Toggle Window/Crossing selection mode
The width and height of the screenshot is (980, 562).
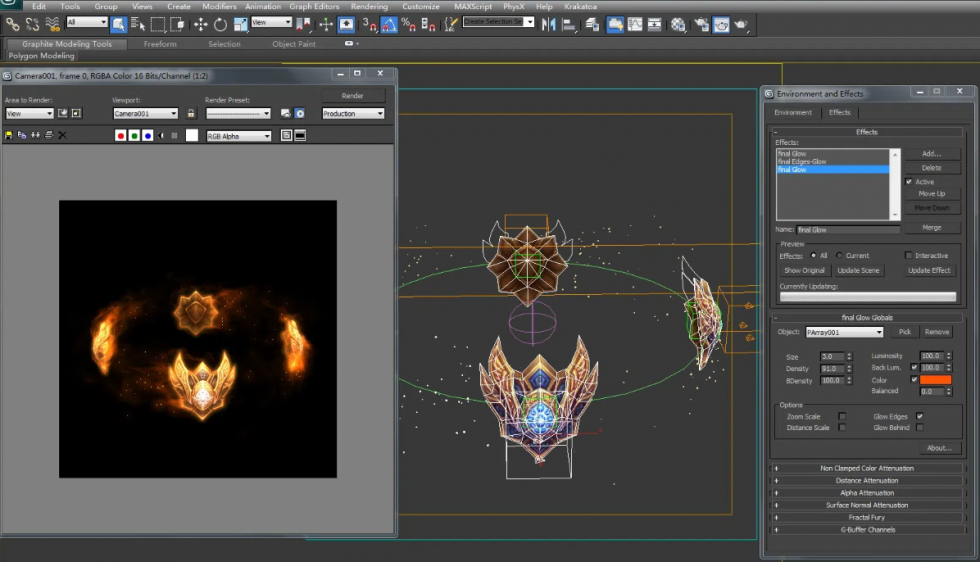point(178,24)
